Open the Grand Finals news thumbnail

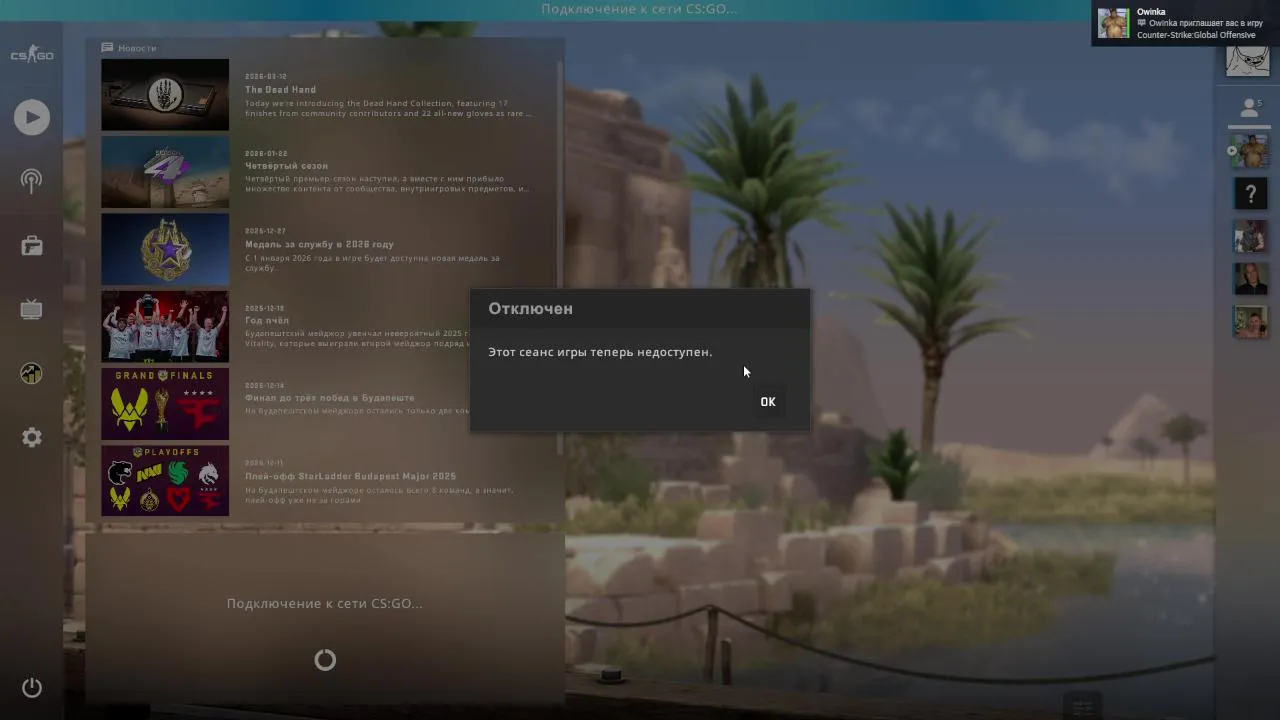pos(165,404)
